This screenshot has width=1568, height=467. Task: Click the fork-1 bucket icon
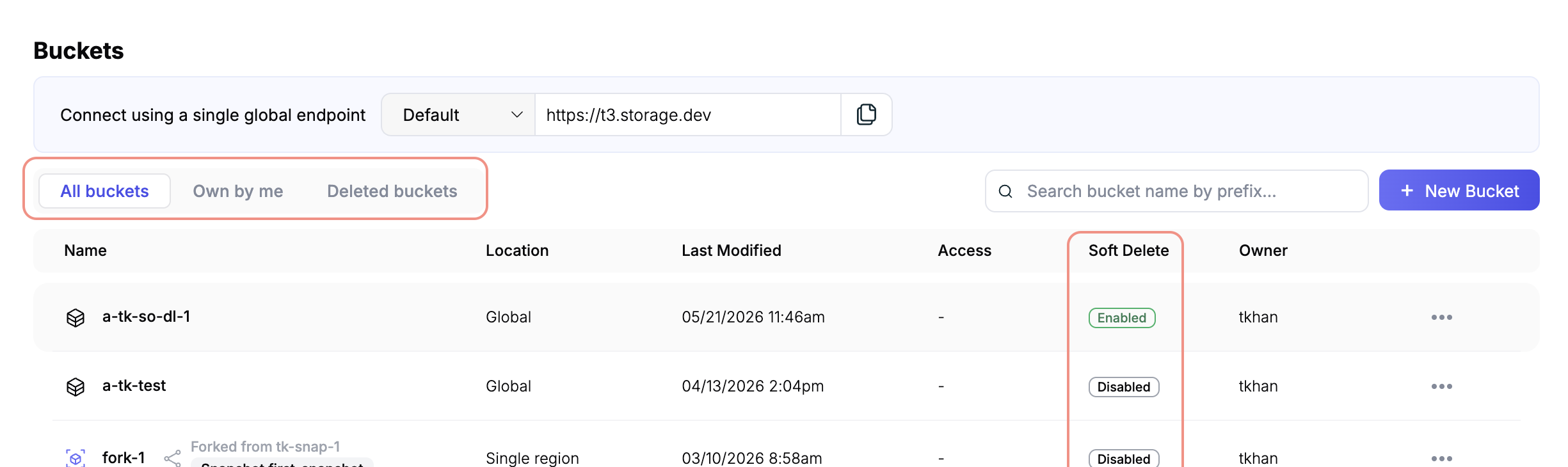pos(76,458)
